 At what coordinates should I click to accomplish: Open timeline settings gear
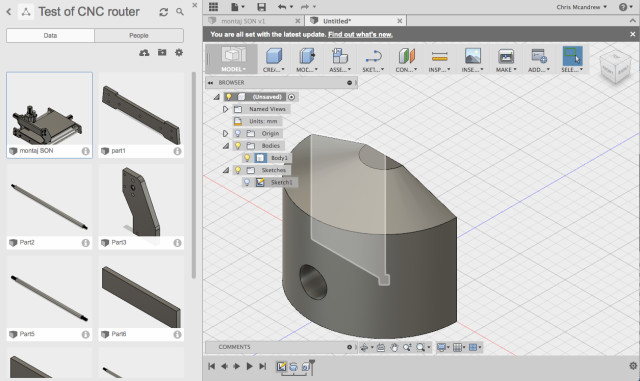pos(633,366)
